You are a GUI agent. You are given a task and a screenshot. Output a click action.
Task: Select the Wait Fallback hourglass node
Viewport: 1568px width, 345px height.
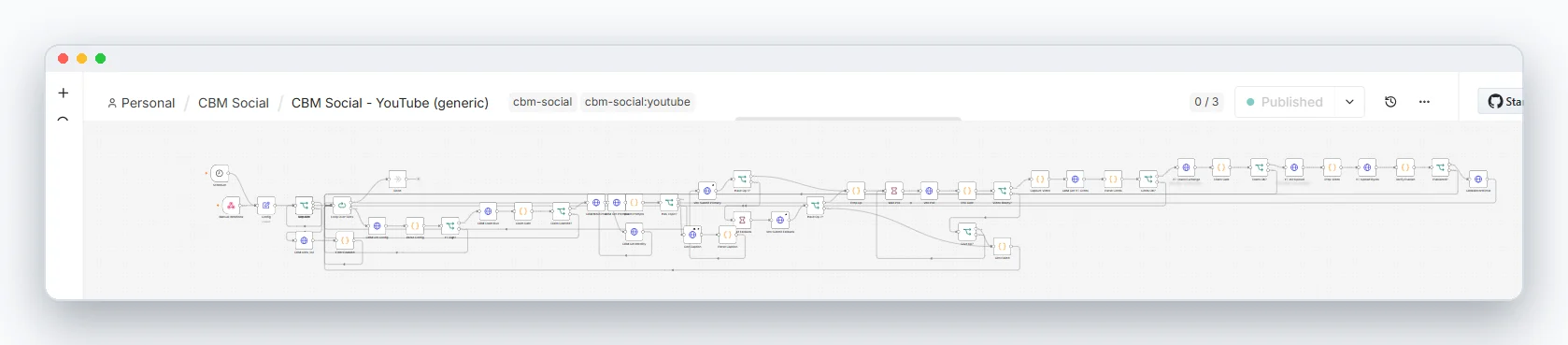pos(743,220)
